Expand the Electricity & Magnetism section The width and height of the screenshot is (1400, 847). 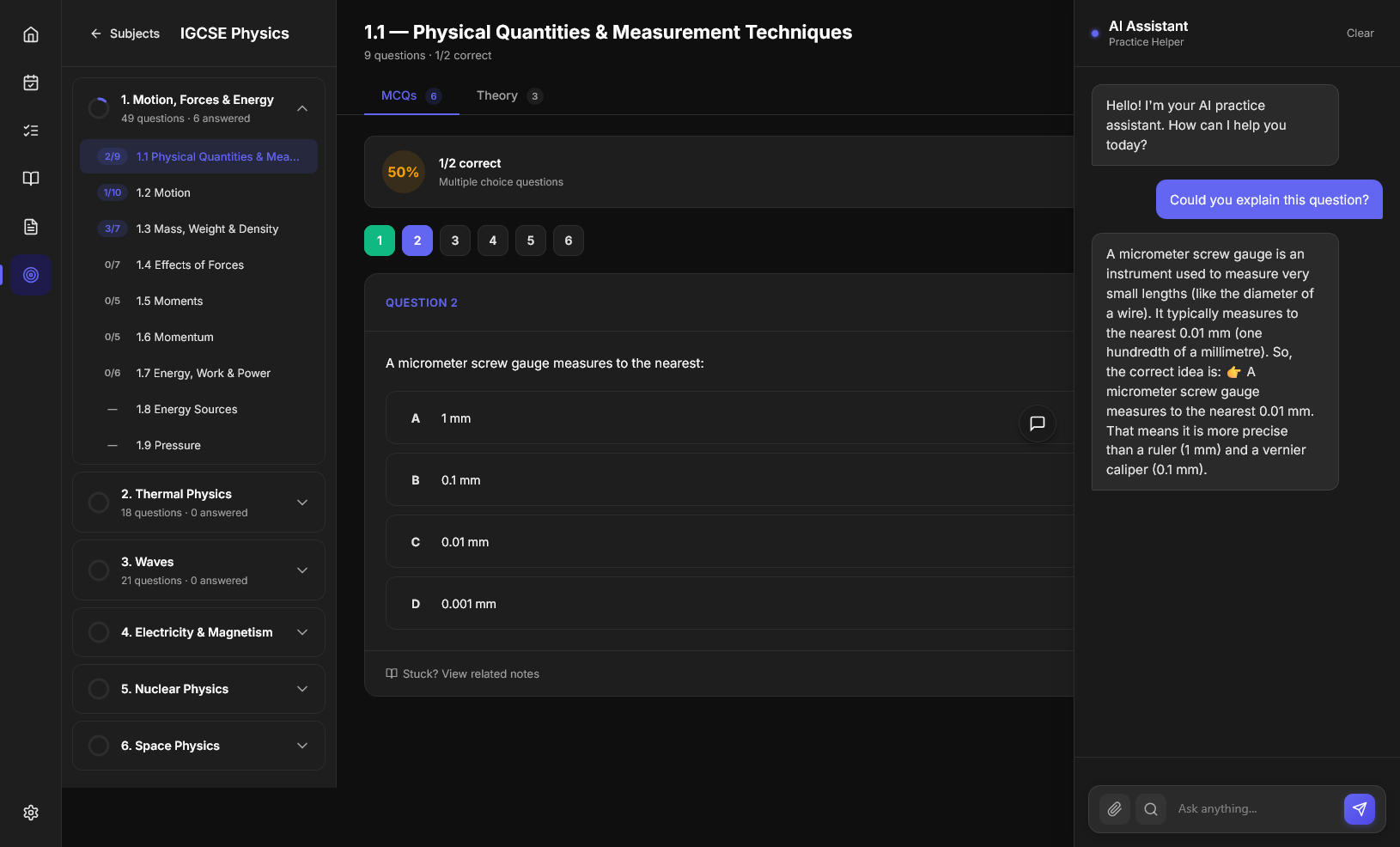click(302, 632)
